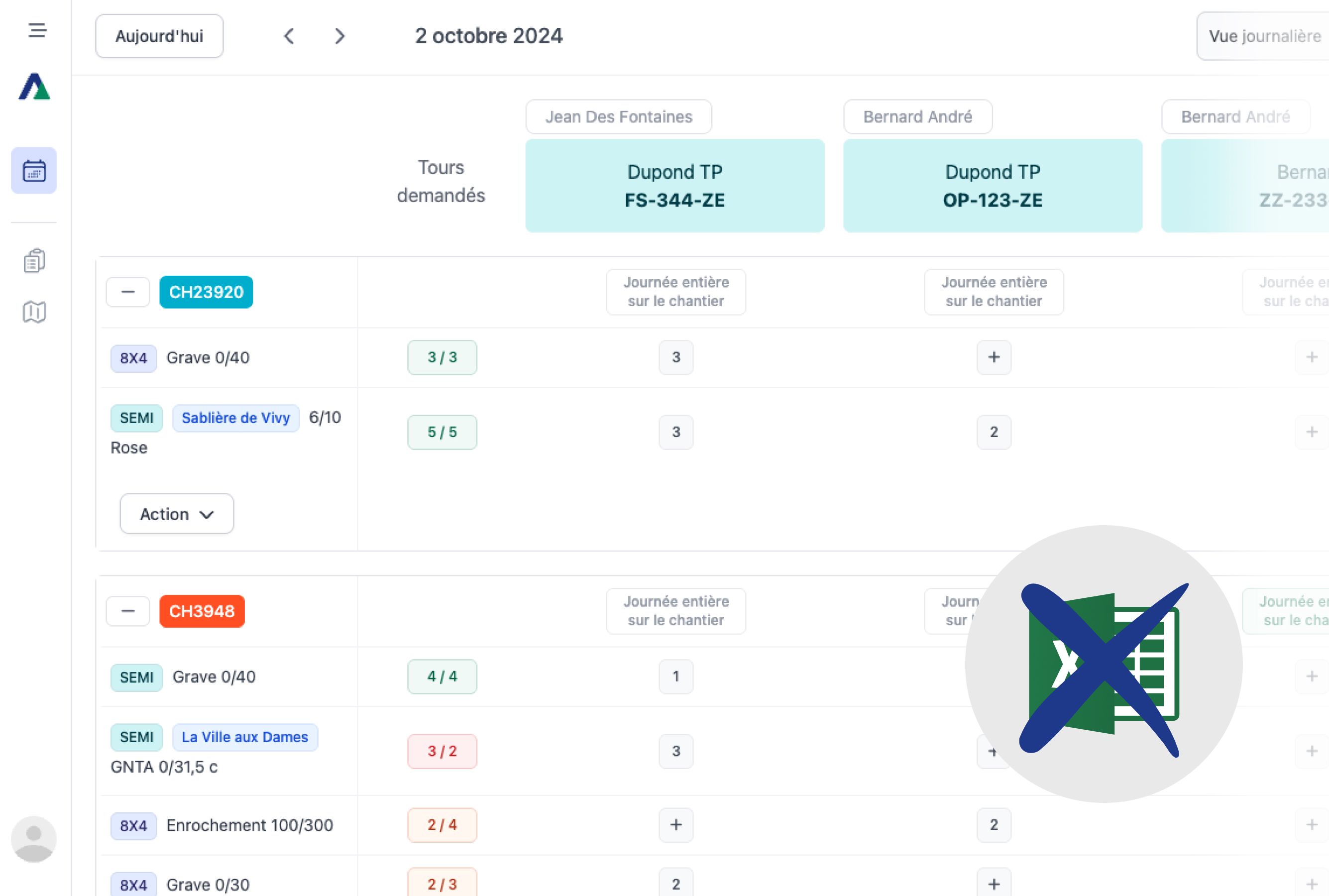Collapse the CH3948 chantier section
Screen dimensions: 1329x896
pyautogui.click(x=127, y=611)
